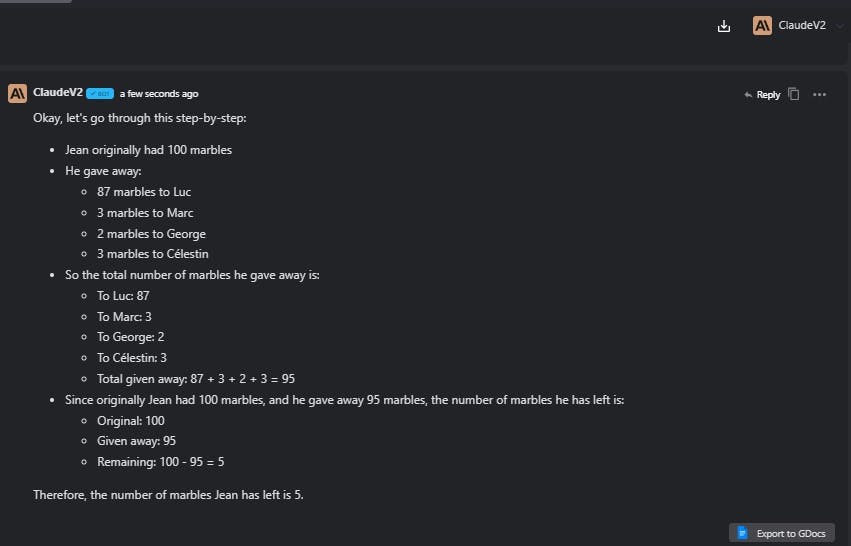This screenshot has height=546, width=851.
Task: Click the "Jean originally had 100 marbles" bullet
Action: [x=148, y=150]
